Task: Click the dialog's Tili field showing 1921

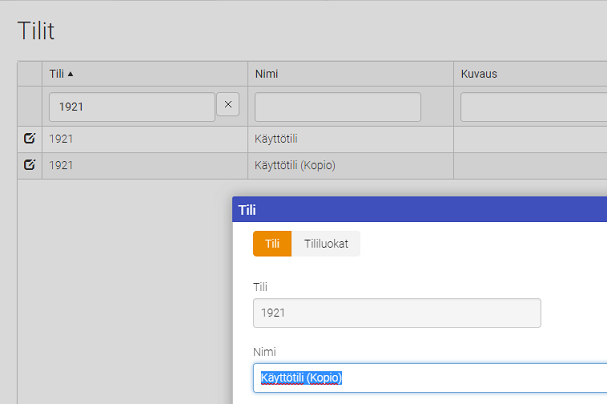Action: (396, 313)
